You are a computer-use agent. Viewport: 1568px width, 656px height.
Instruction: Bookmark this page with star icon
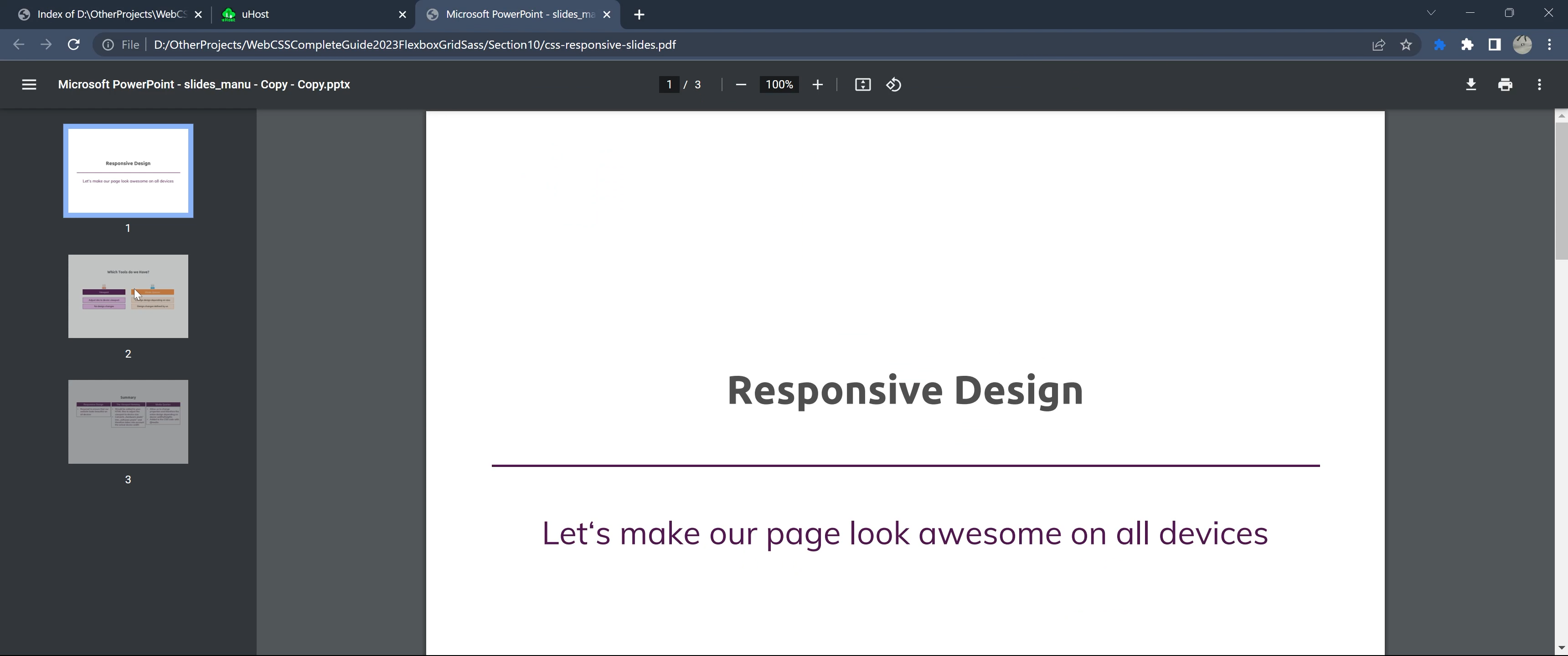(1406, 45)
